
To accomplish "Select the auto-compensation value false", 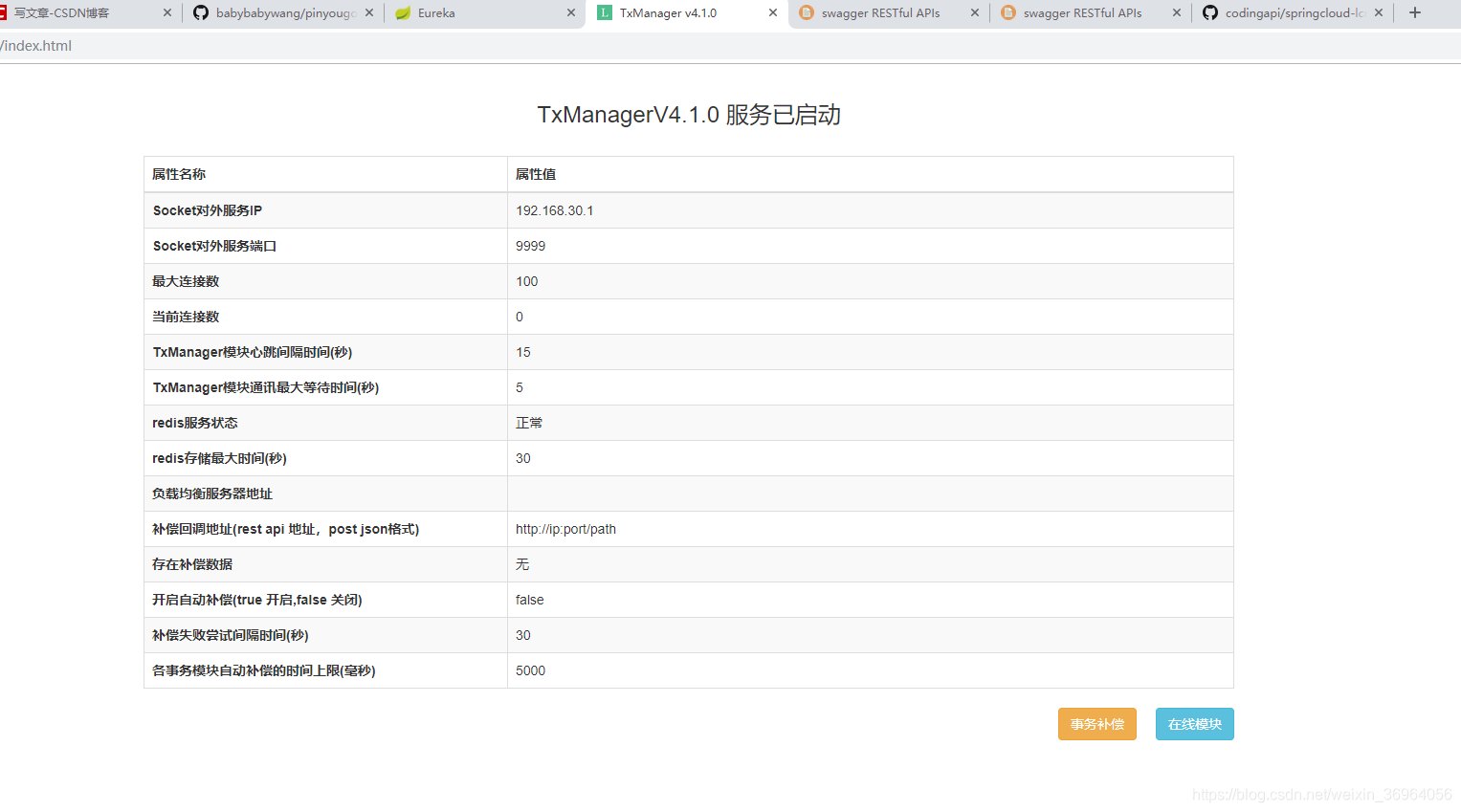I will click(x=529, y=600).
